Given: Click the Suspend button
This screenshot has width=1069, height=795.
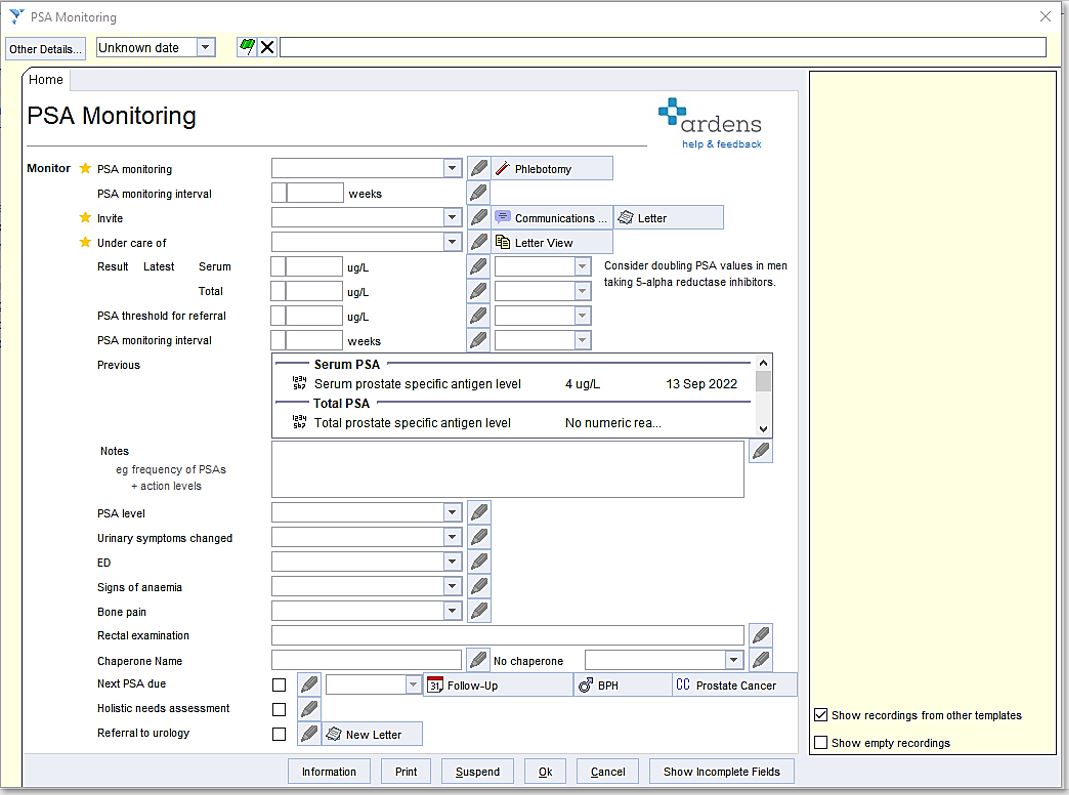Looking at the screenshot, I should tap(477, 772).
